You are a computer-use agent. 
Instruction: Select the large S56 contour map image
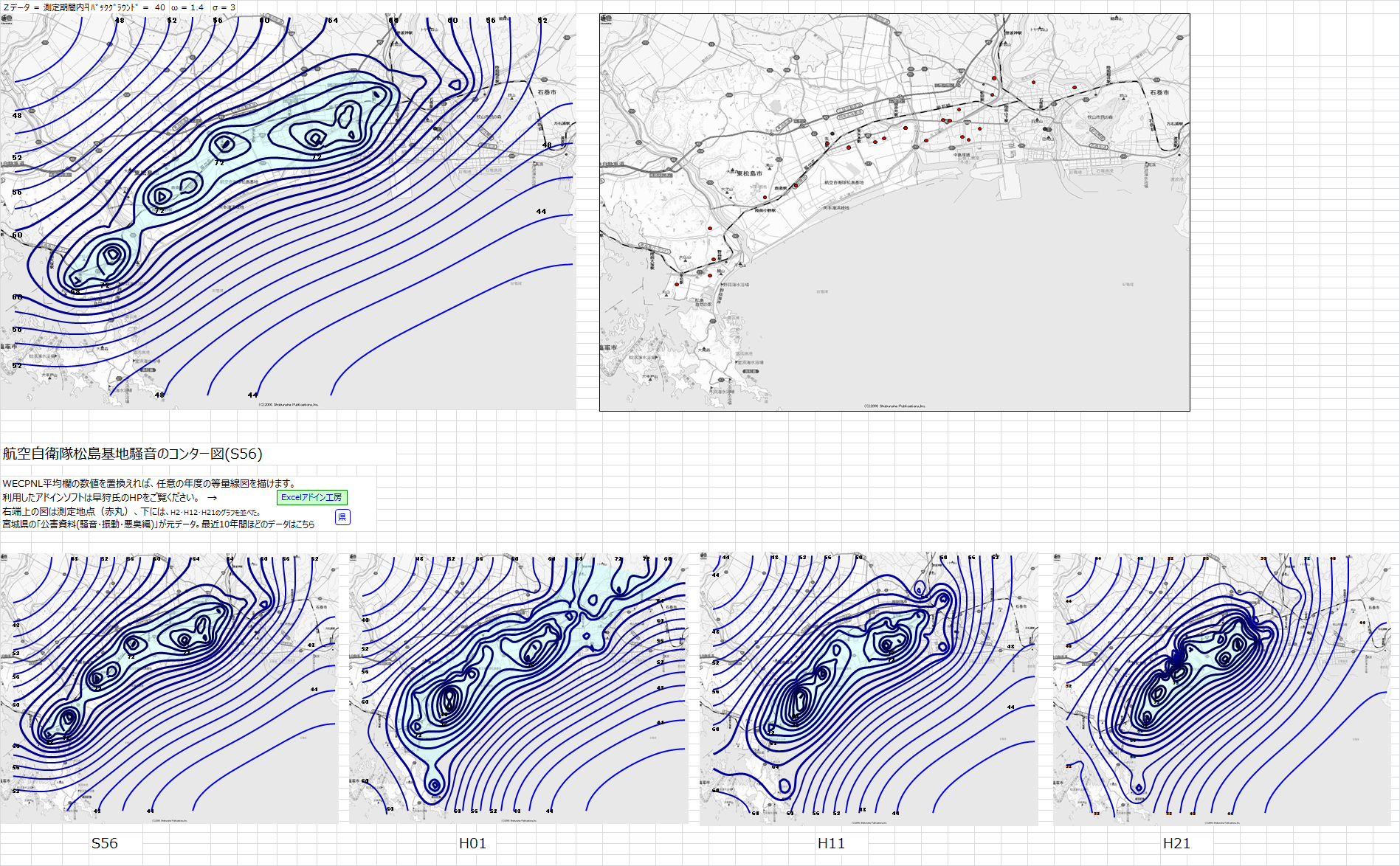[x=288, y=212]
